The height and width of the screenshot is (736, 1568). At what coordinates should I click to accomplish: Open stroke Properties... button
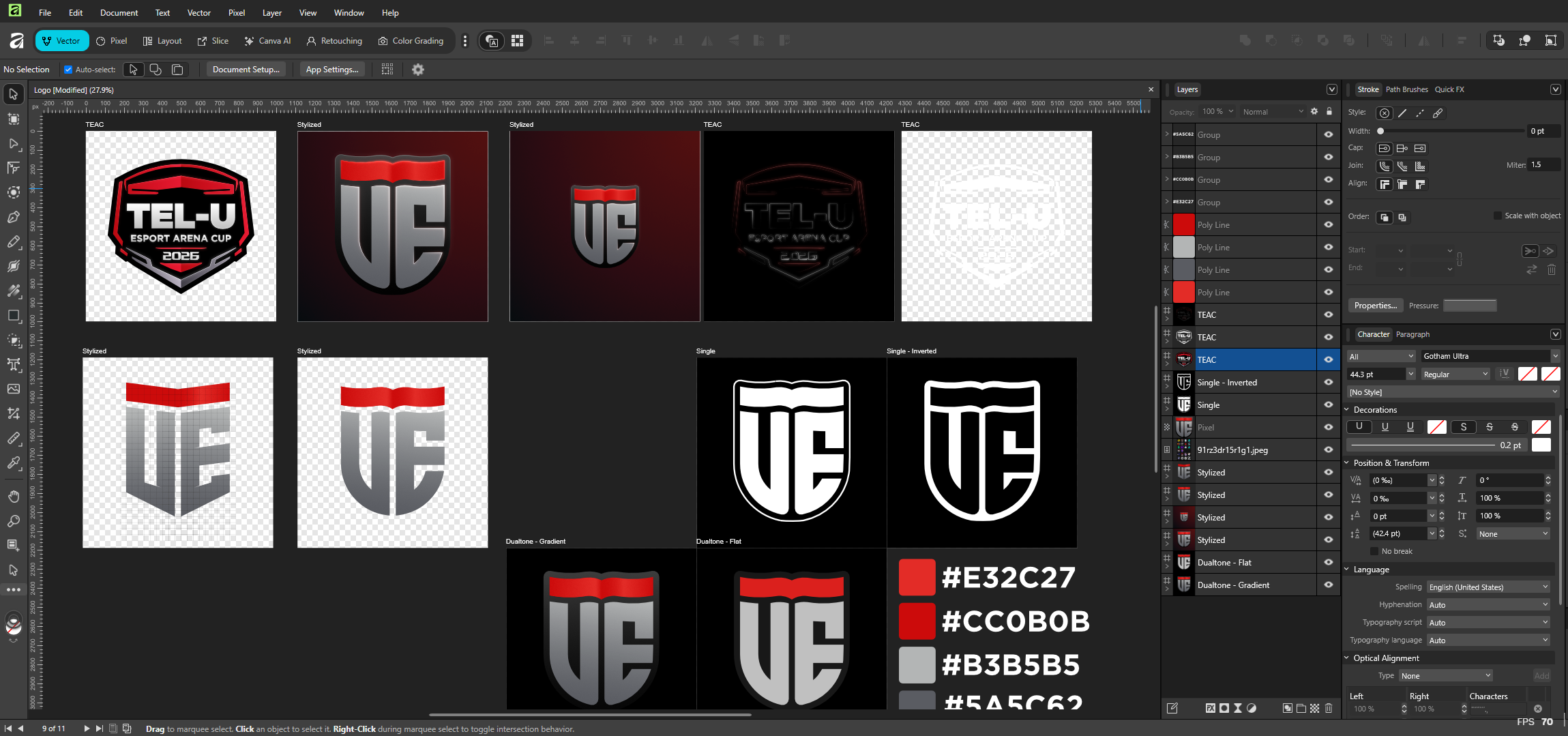(1376, 306)
